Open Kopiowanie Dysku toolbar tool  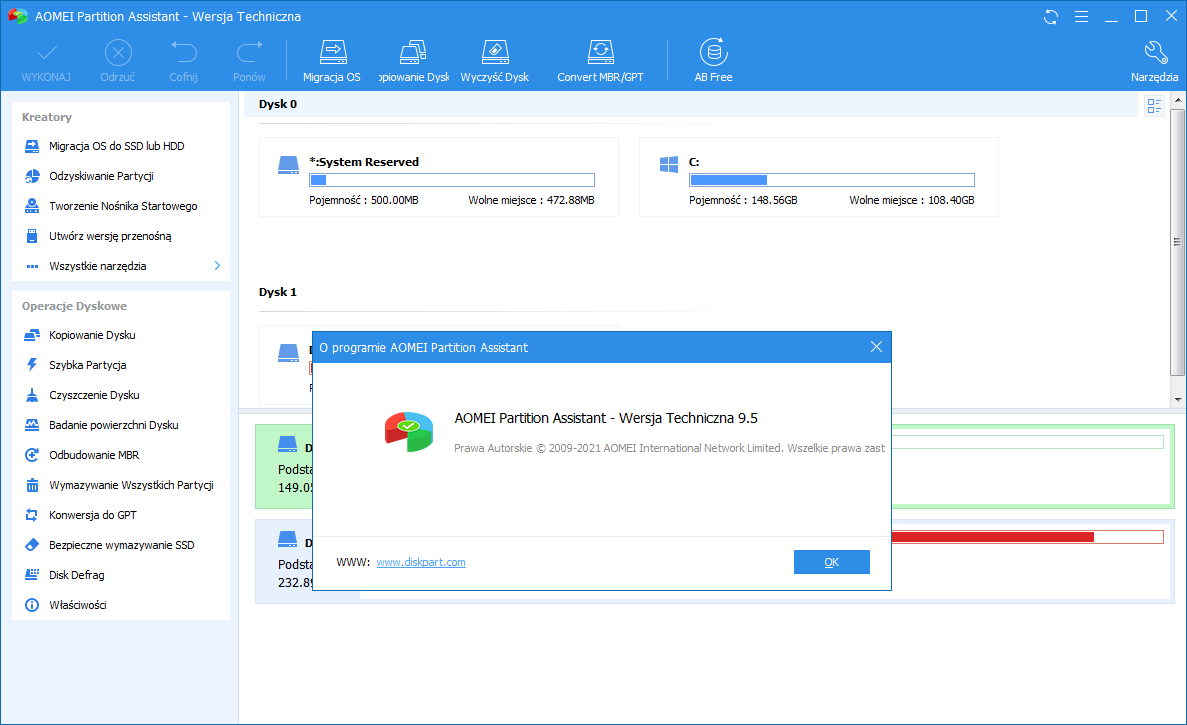pyautogui.click(x=413, y=61)
